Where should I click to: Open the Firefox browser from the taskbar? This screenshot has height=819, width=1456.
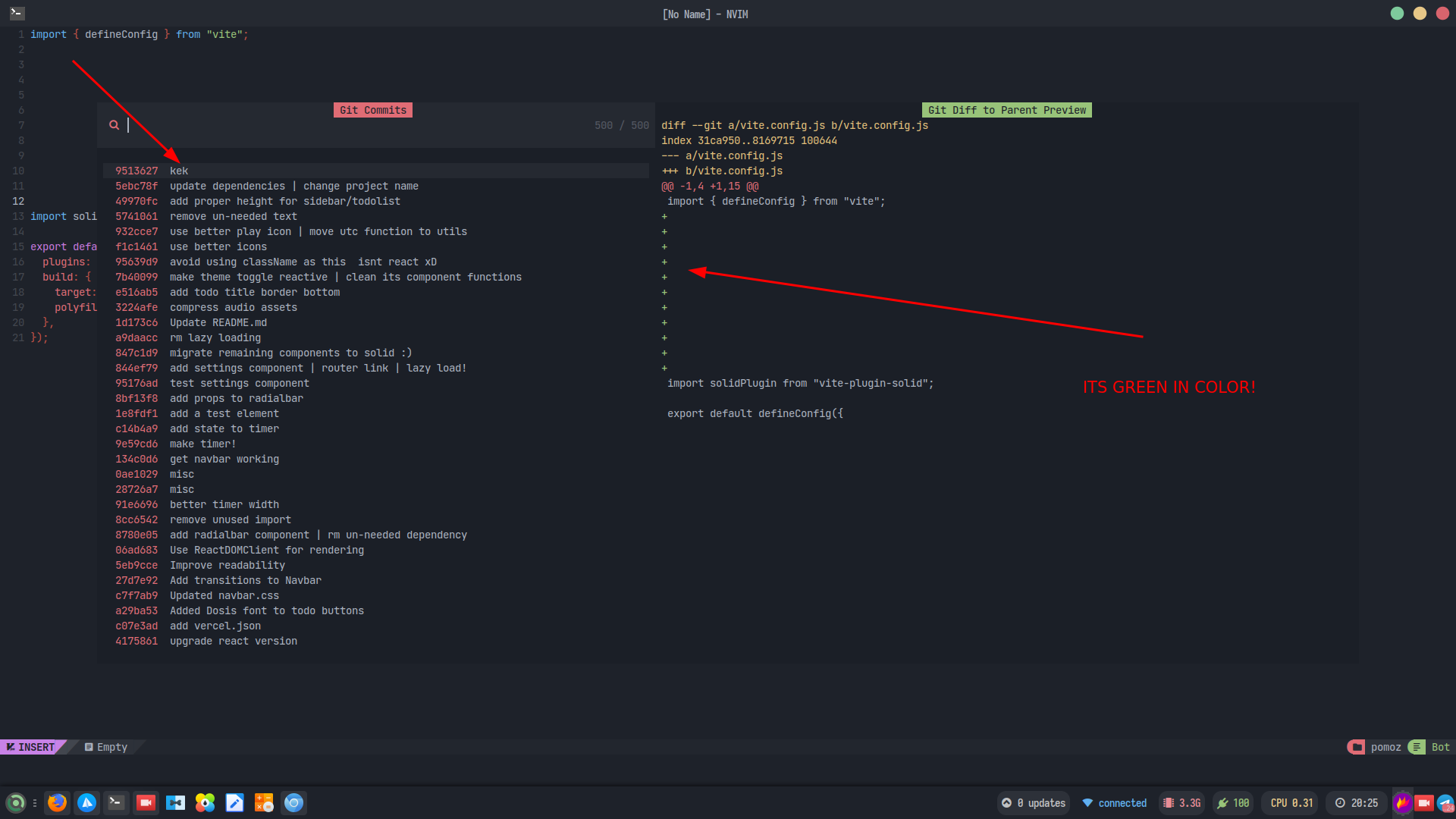(x=57, y=802)
